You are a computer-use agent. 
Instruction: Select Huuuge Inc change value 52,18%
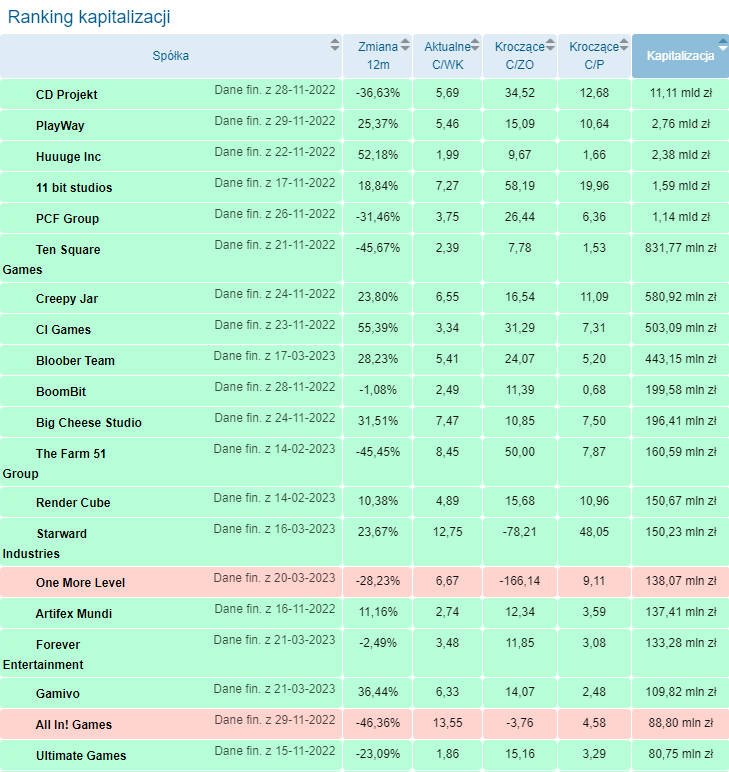[x=378, y=155]
